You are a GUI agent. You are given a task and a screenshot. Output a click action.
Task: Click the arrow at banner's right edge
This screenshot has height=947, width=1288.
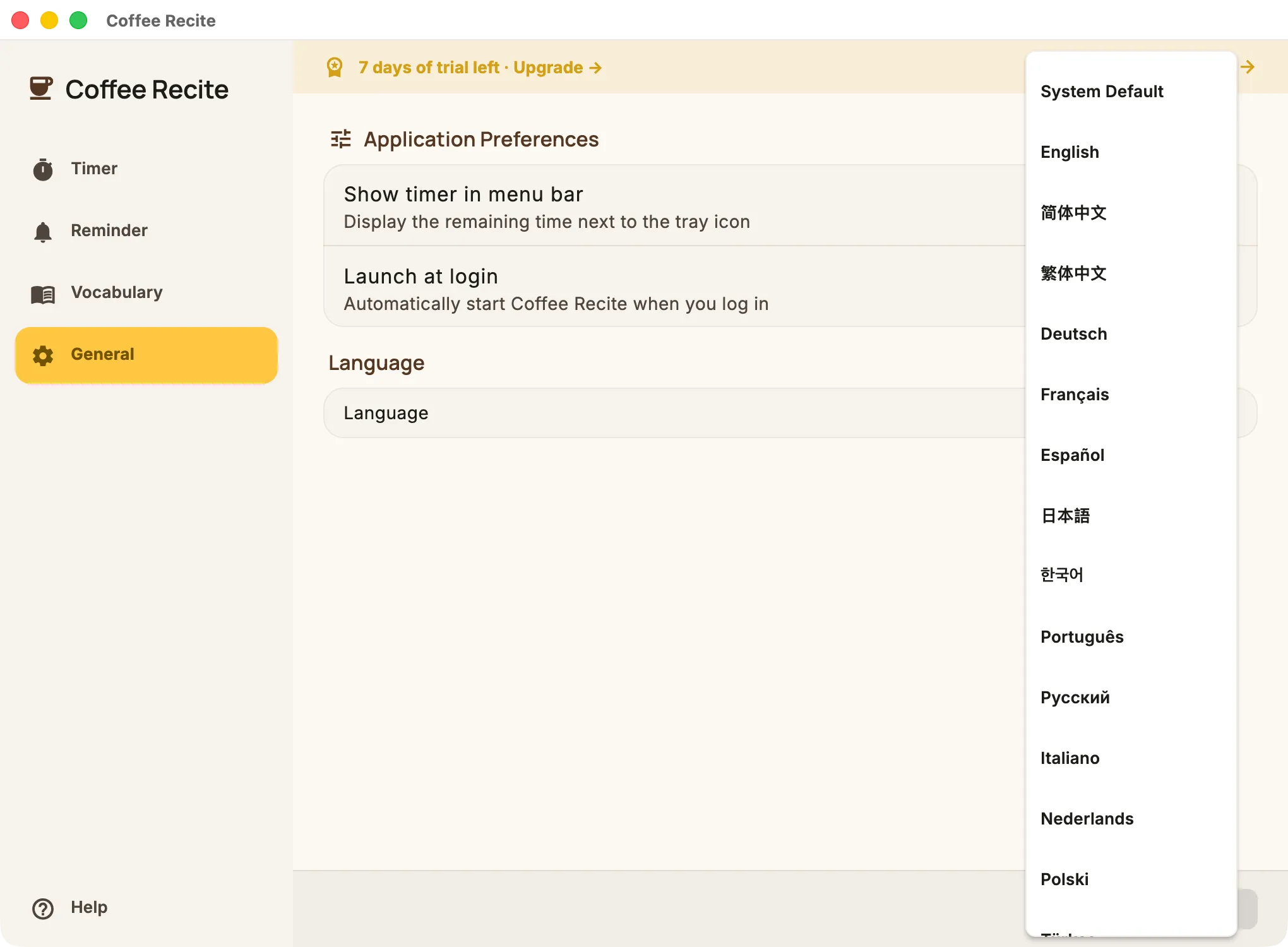(x=1248, y=67)
